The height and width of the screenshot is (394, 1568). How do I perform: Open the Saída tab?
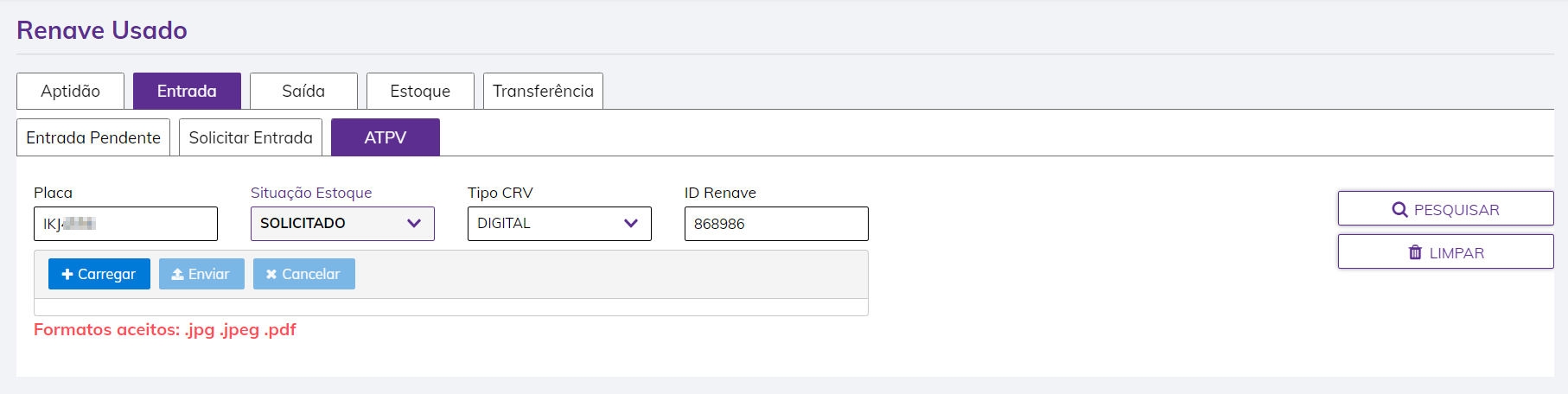point(303,91)
